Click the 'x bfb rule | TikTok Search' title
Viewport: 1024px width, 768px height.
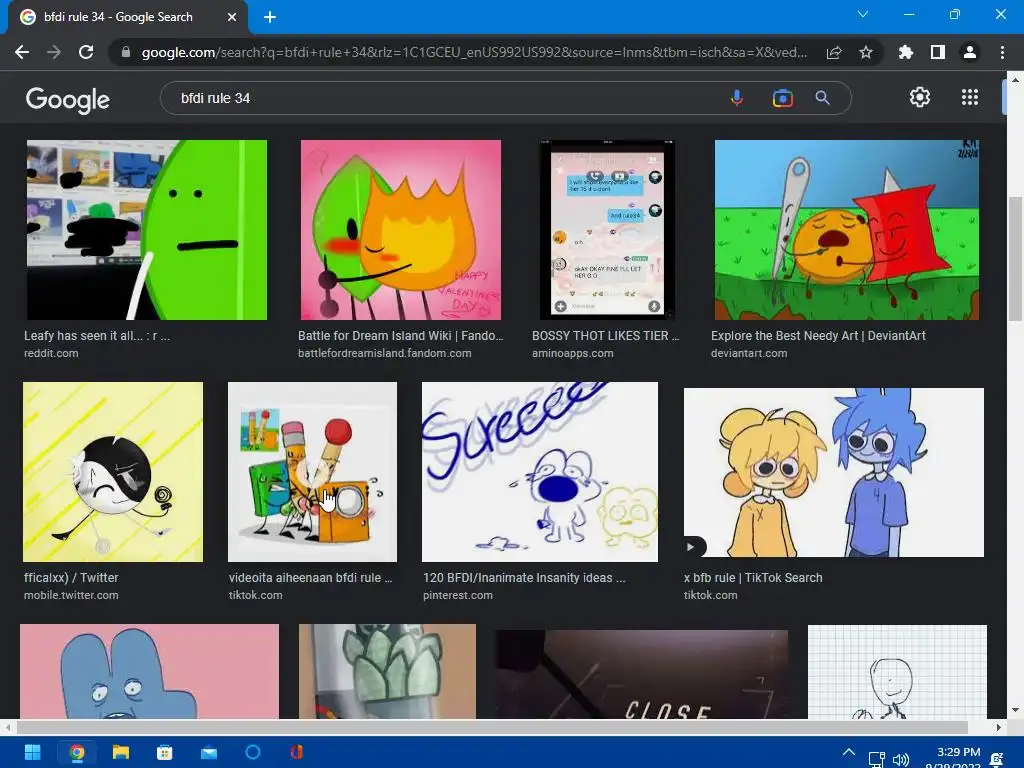(753, 578)
